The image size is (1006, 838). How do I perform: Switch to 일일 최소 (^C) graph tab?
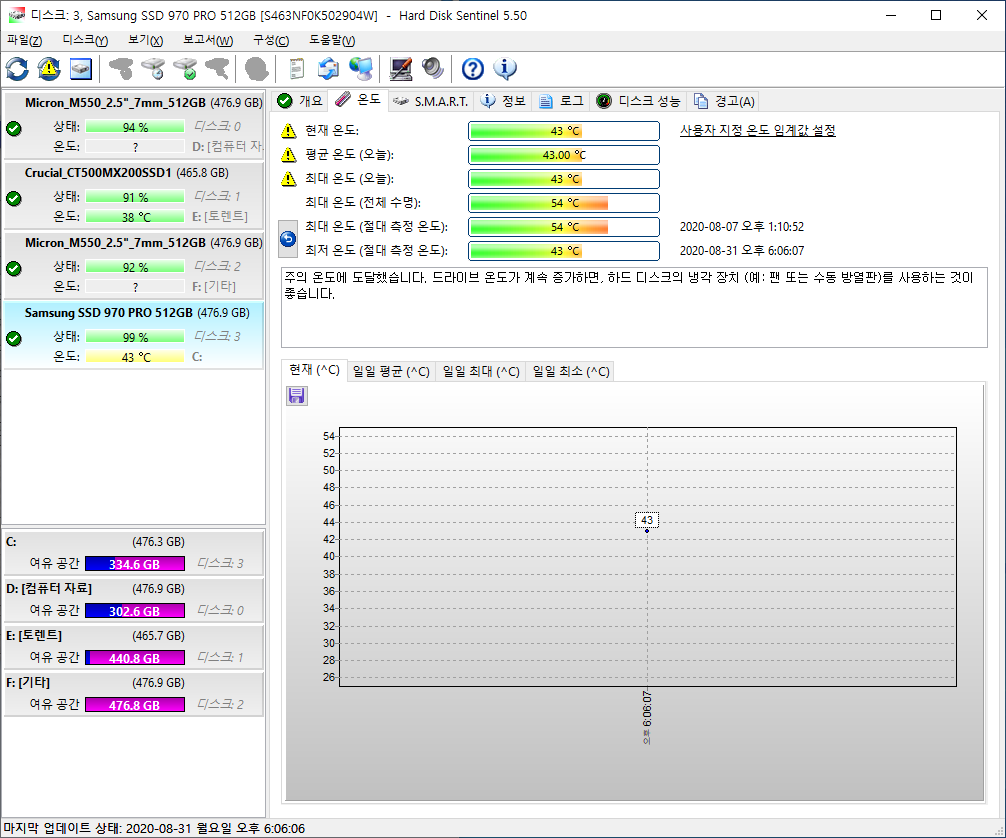point(571,371)
